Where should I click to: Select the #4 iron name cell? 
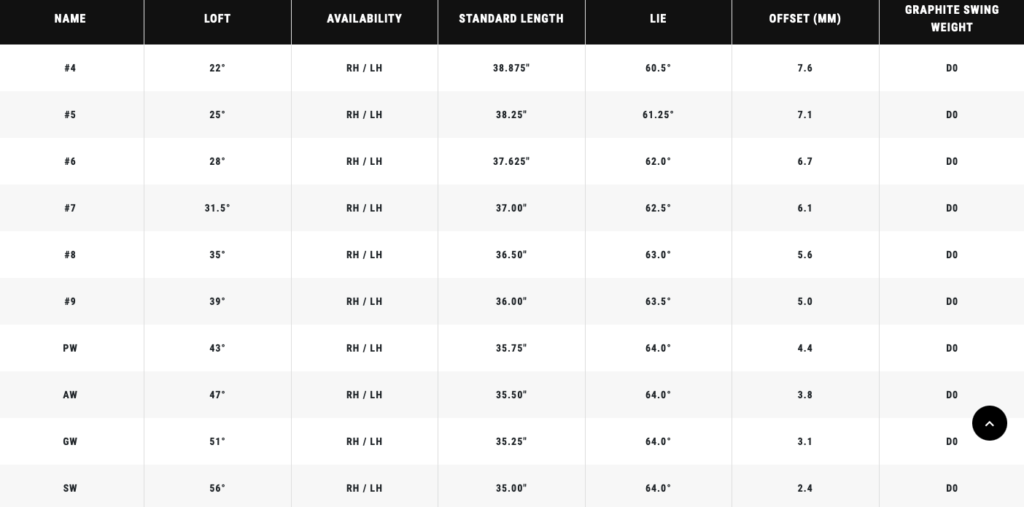[x=71, y=68]
